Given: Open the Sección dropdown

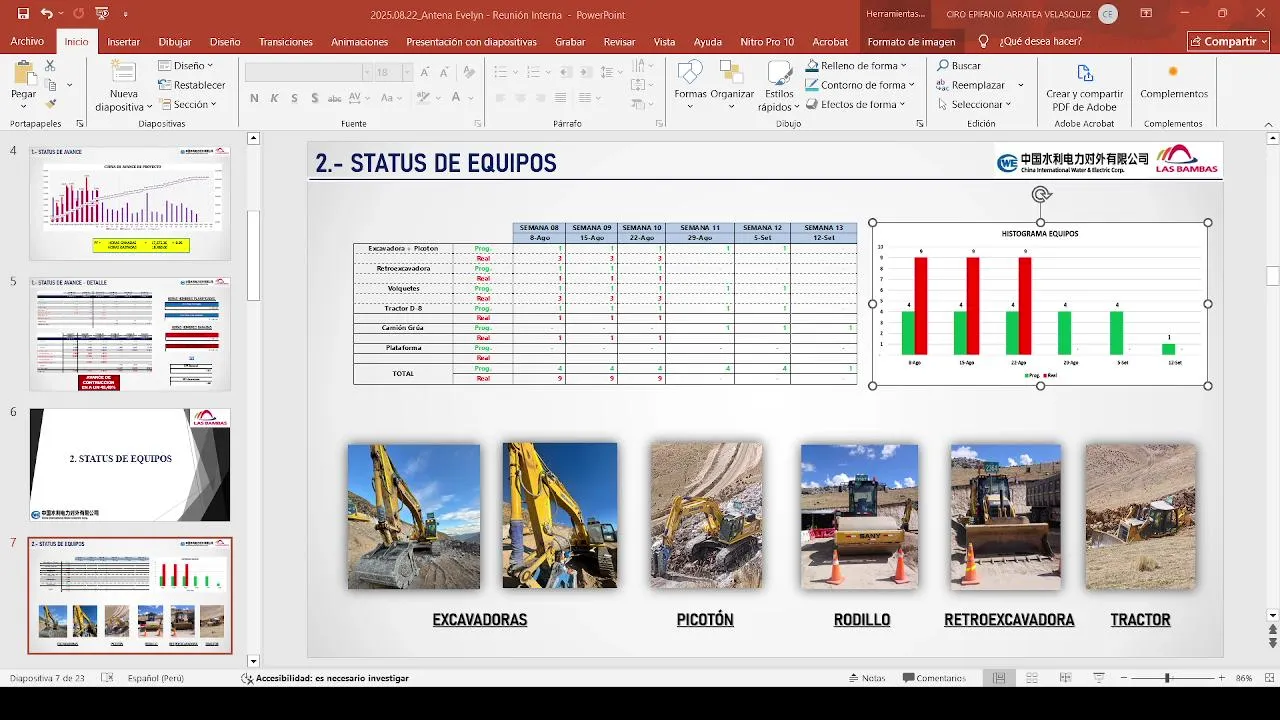Looking at the screenshot, I should pos(186,104).
